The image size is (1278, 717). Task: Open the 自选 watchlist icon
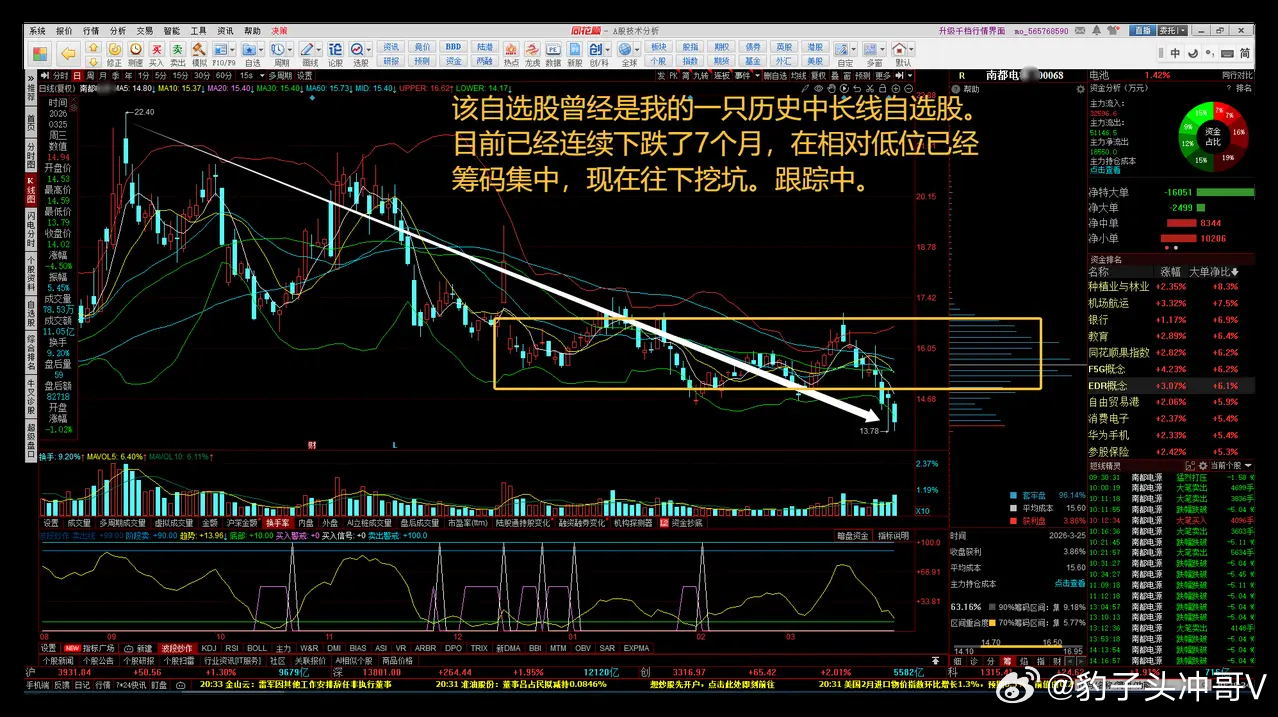coord(252,55)
